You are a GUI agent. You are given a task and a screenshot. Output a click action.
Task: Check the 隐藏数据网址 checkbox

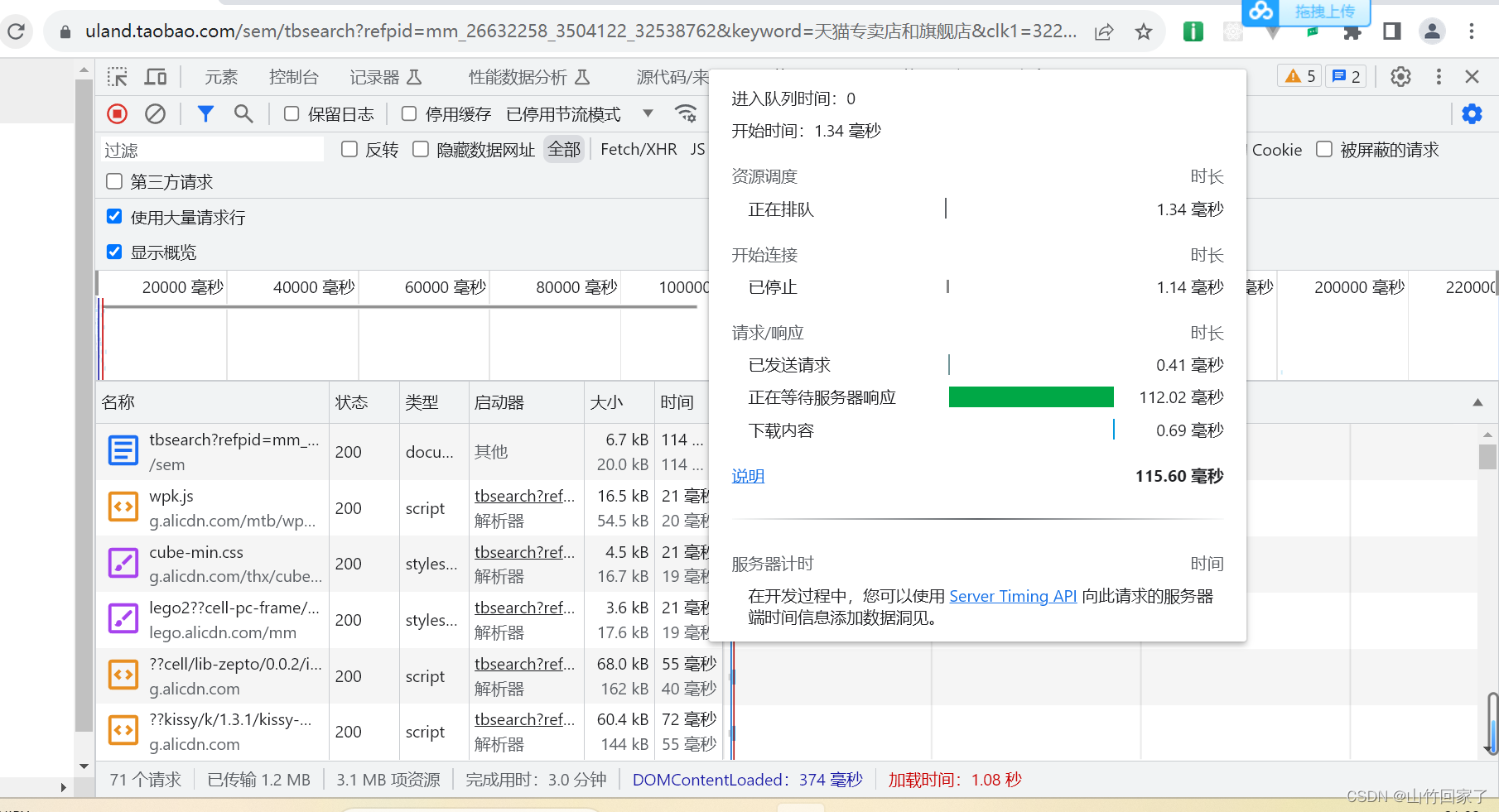421,149
